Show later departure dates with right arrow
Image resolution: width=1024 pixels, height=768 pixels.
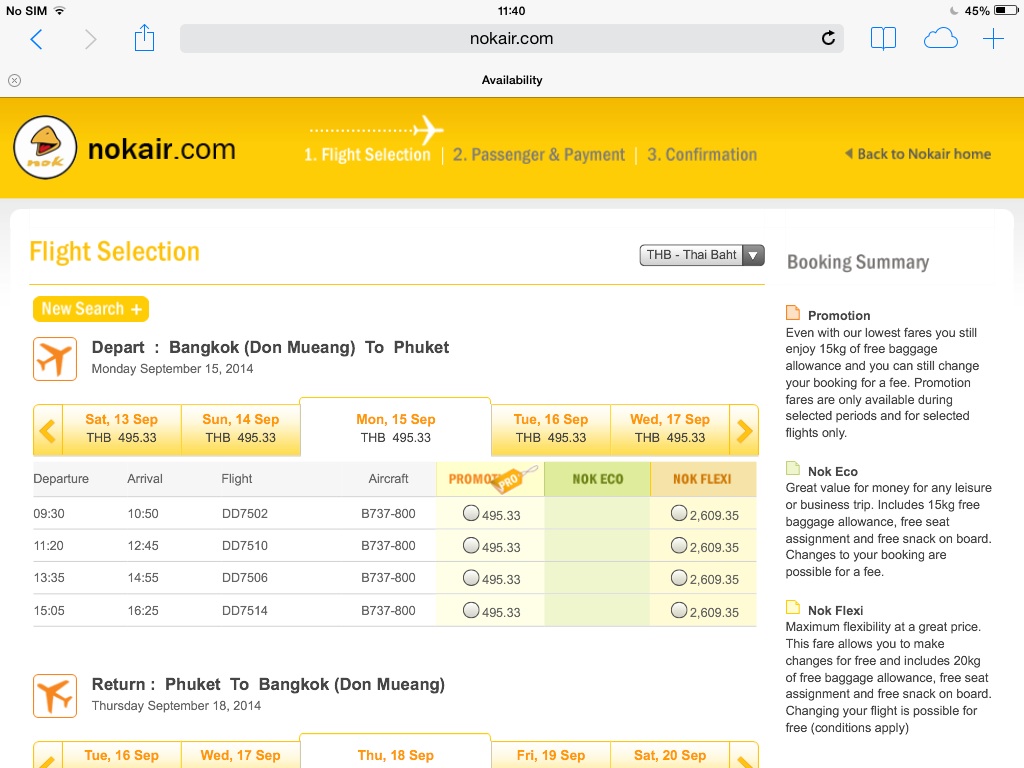click(744, 430)
